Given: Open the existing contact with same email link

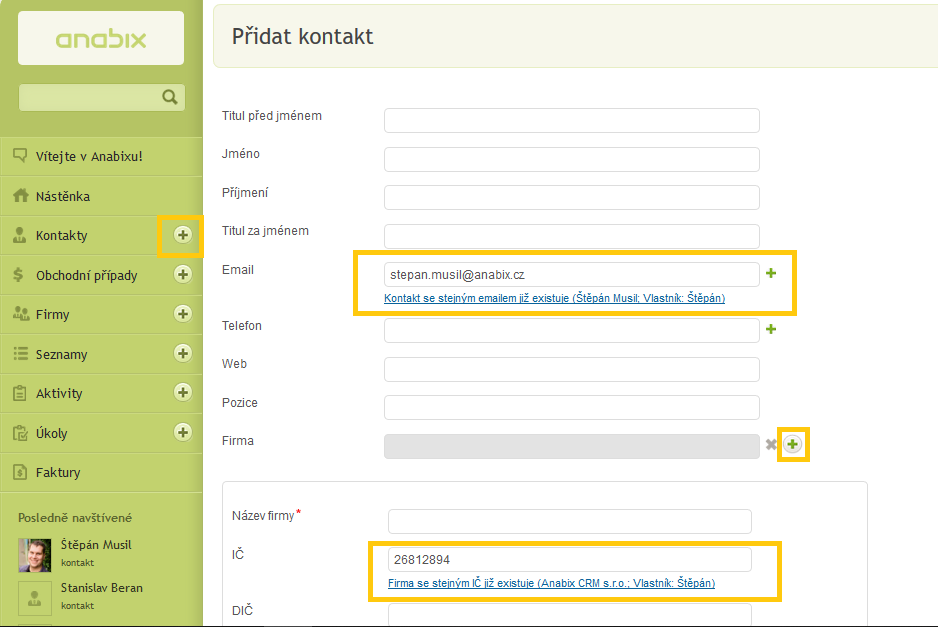Looking at the screenshot, I should tap(554, 298).
